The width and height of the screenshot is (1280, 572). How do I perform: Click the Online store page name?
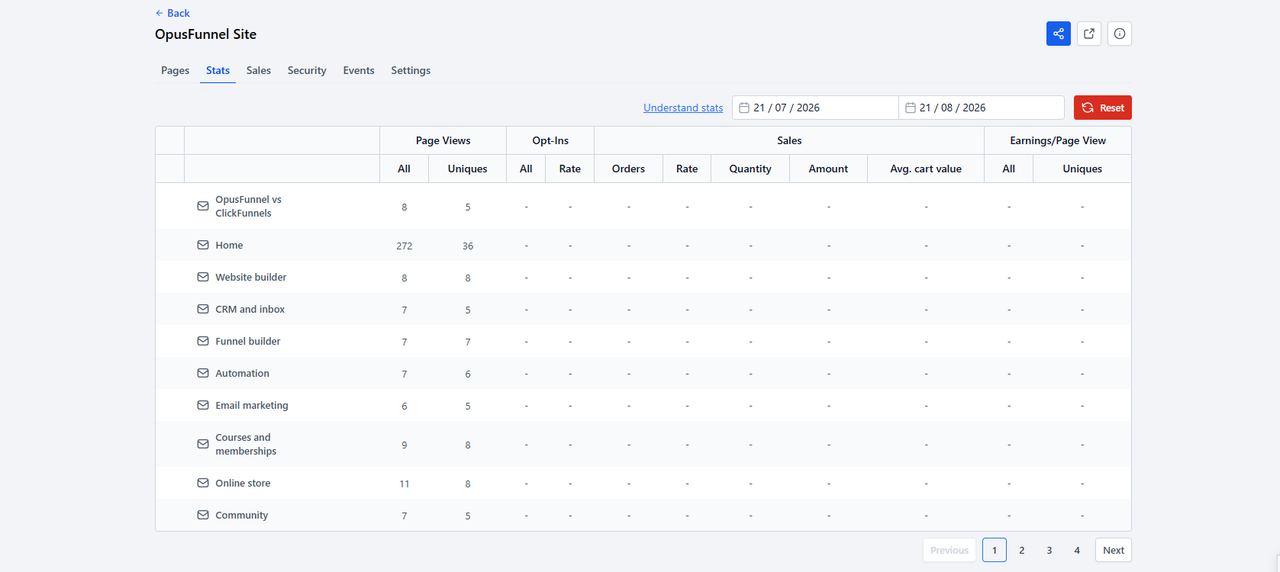click(243, 483)
